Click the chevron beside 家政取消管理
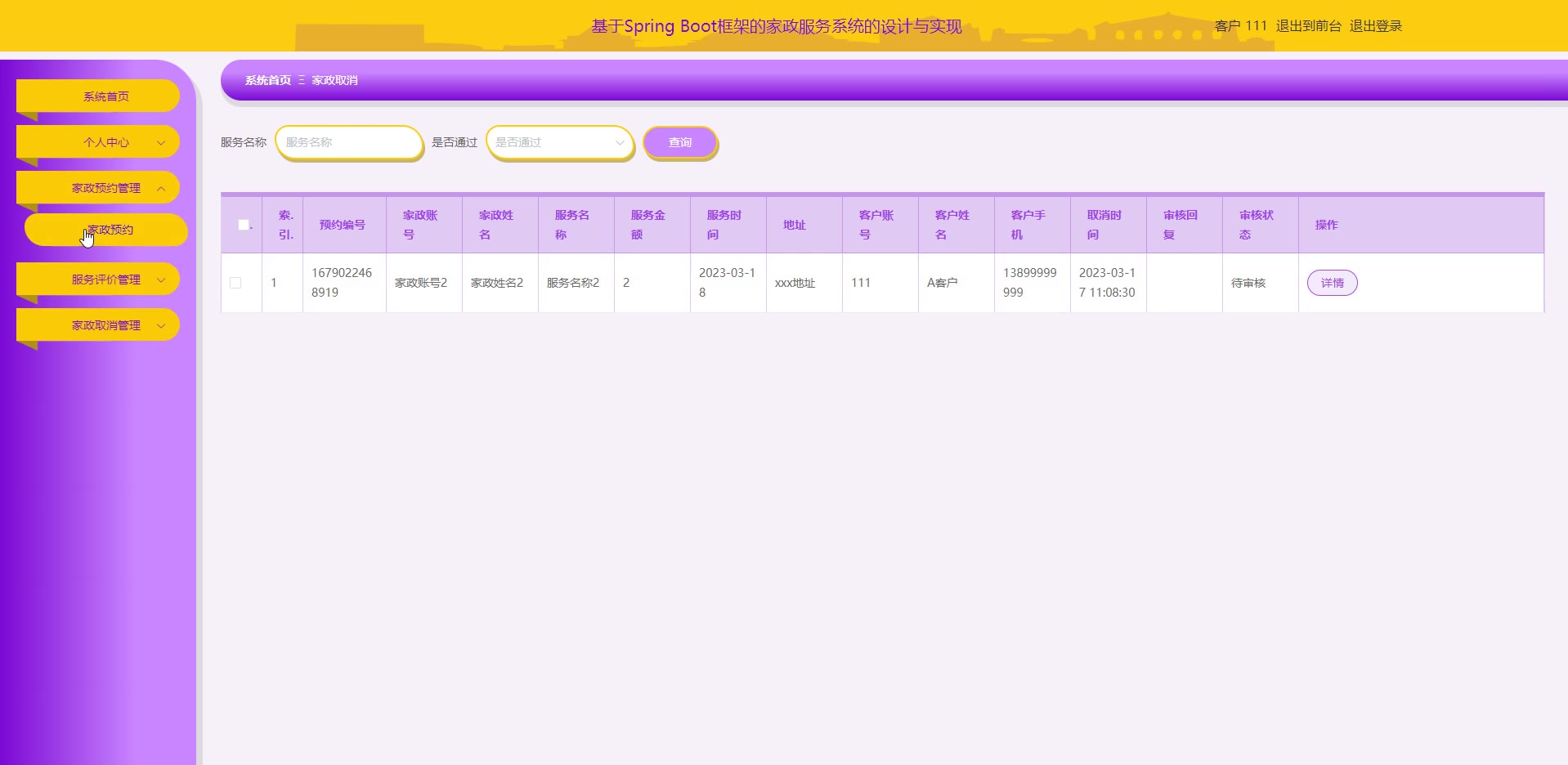This screenshot has height=765, width=1568. pyautogui.click(x=161, y=325)
